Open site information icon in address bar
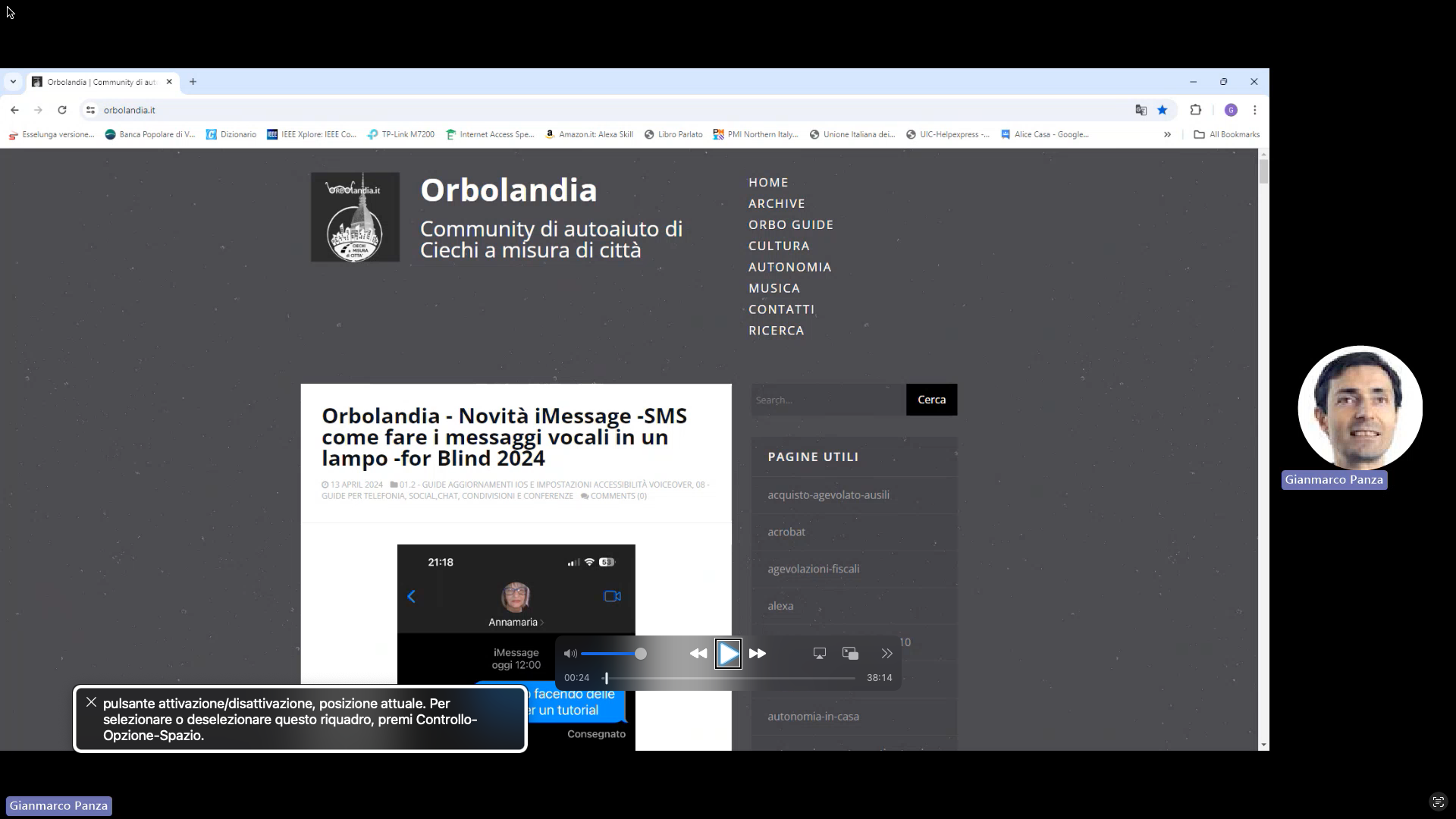1456x819 pixels. [x=90, y=110]
